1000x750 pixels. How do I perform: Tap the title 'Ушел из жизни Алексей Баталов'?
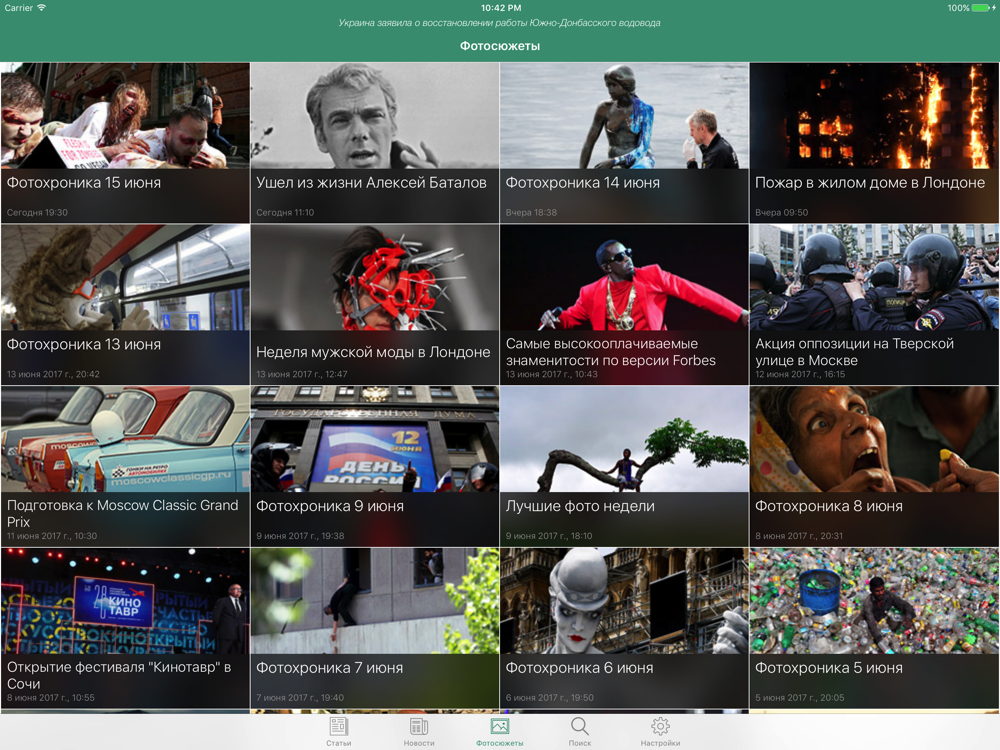(371, 183)
